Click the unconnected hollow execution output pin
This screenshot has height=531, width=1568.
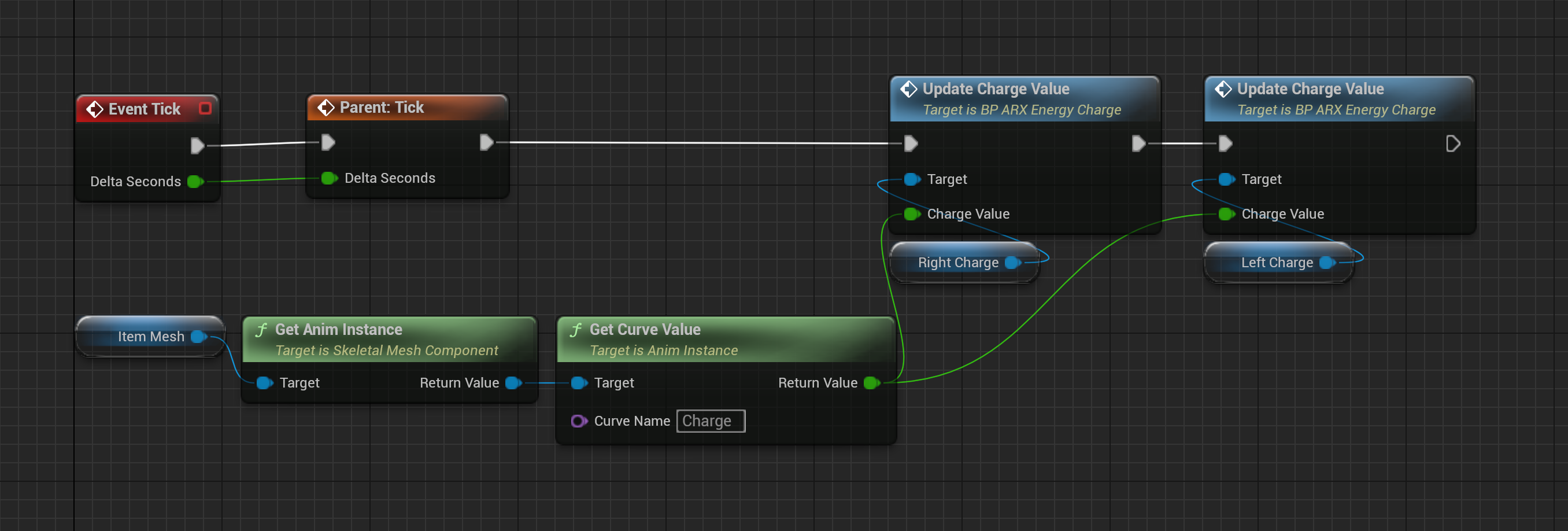point(1453,145)
